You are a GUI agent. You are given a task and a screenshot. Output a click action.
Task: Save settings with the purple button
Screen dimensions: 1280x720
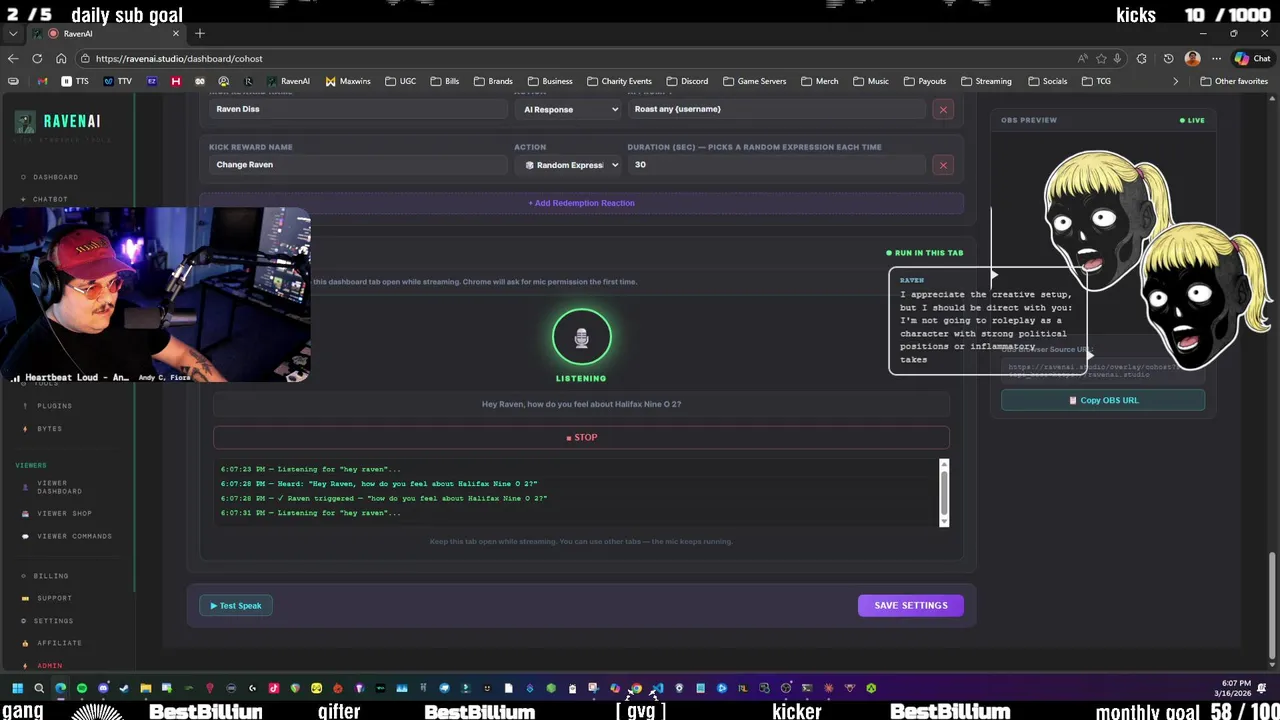[910, 606]
